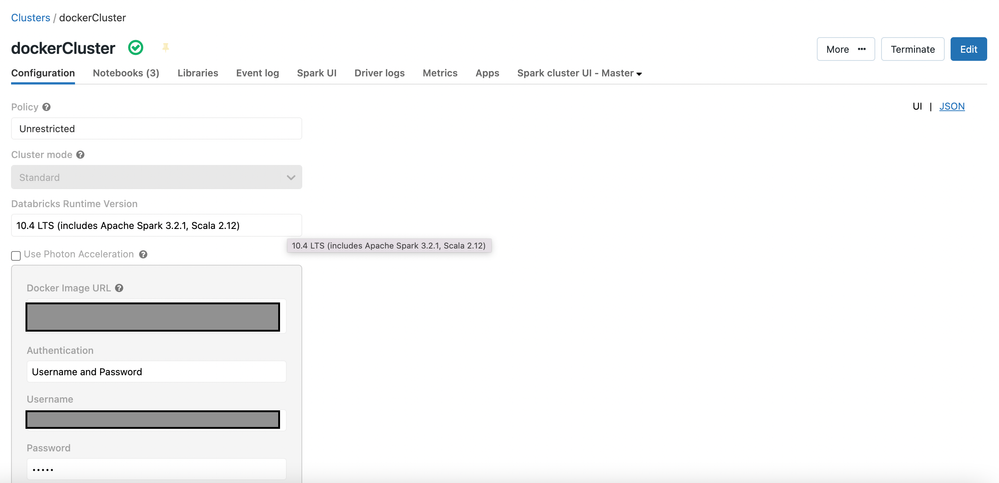Expand the Cluster mode Standard dropdown
Image resolution: width=999 pixels, height=483 pixels.
pos(156,177)
